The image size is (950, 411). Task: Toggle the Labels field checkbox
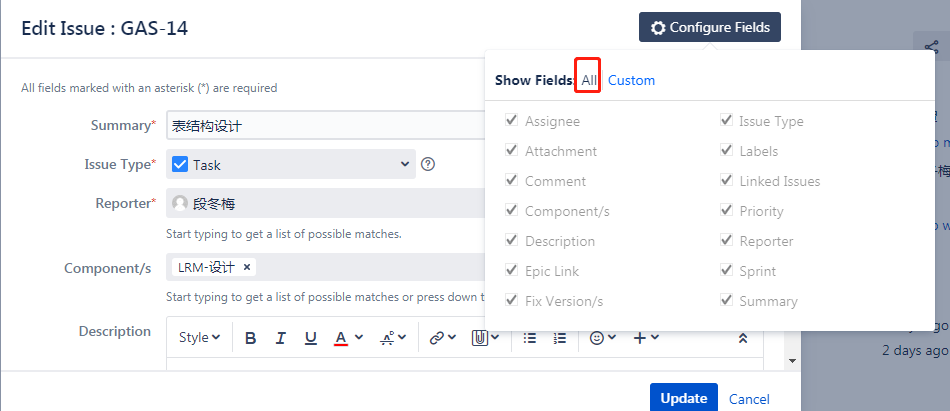726,151
